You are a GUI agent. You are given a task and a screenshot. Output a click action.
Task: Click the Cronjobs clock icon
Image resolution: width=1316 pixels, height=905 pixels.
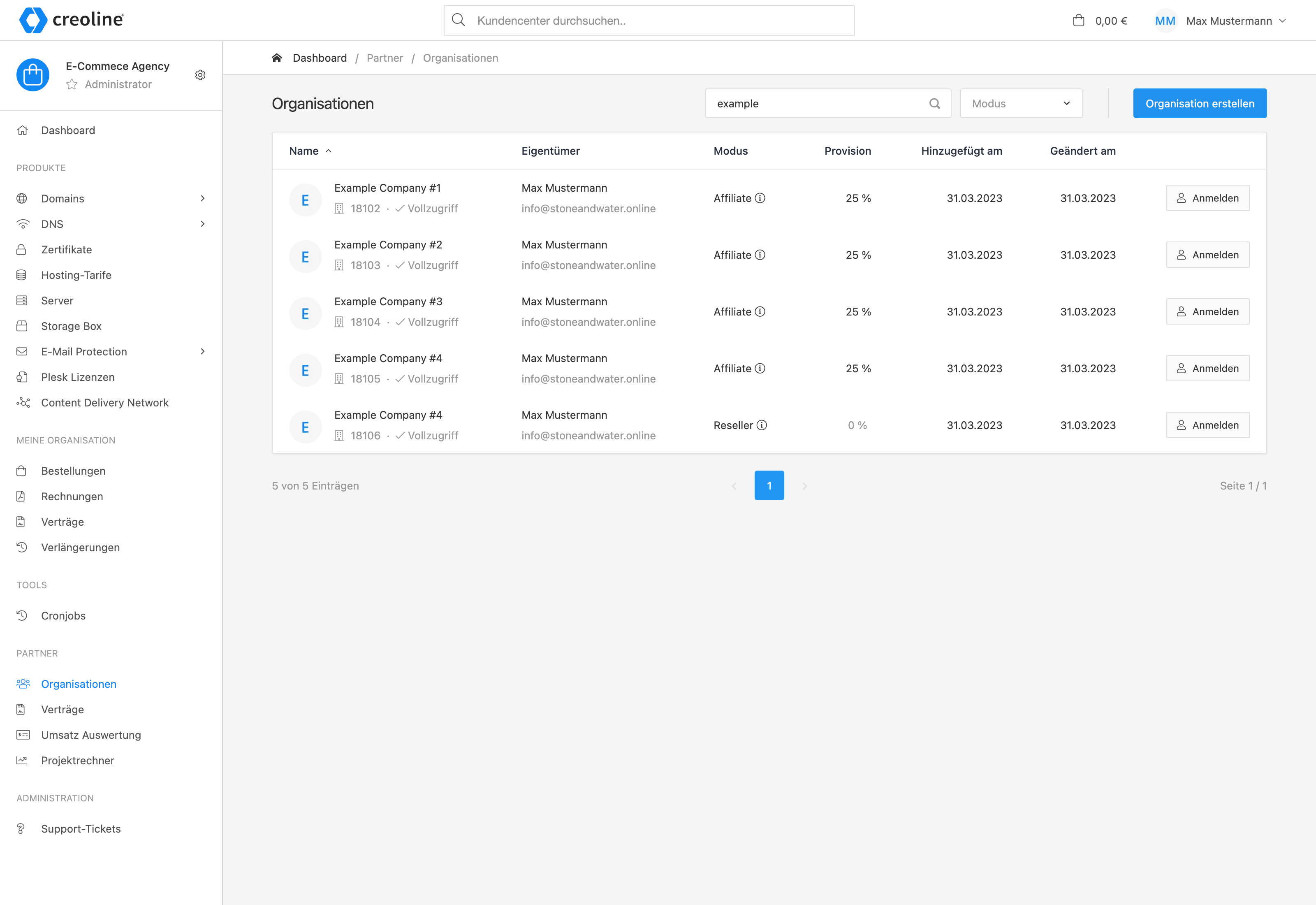[x=21, y=615]
